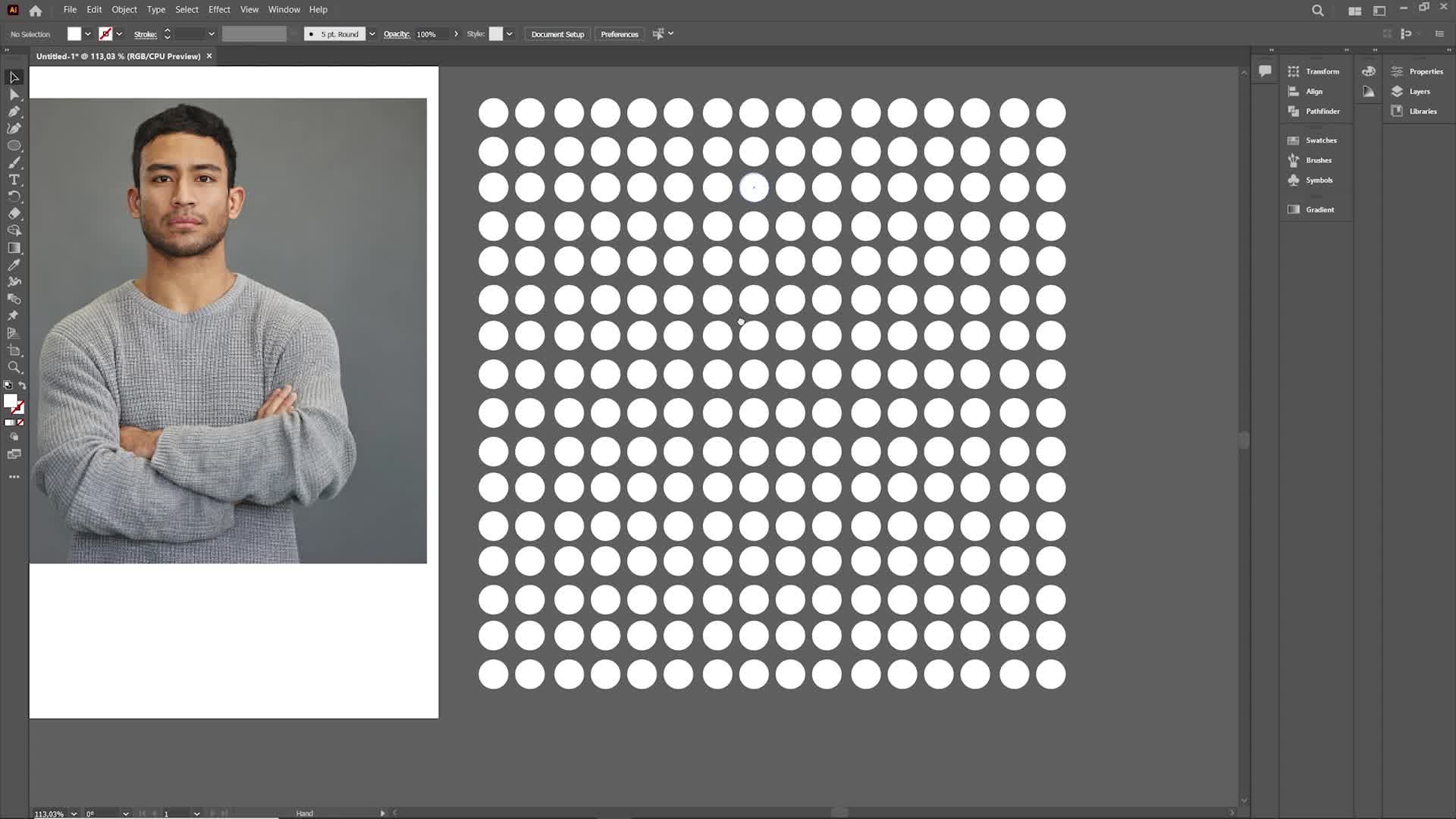Open the Effect menu
Viewport: 1456px width, 819px height.
(218, 10)
